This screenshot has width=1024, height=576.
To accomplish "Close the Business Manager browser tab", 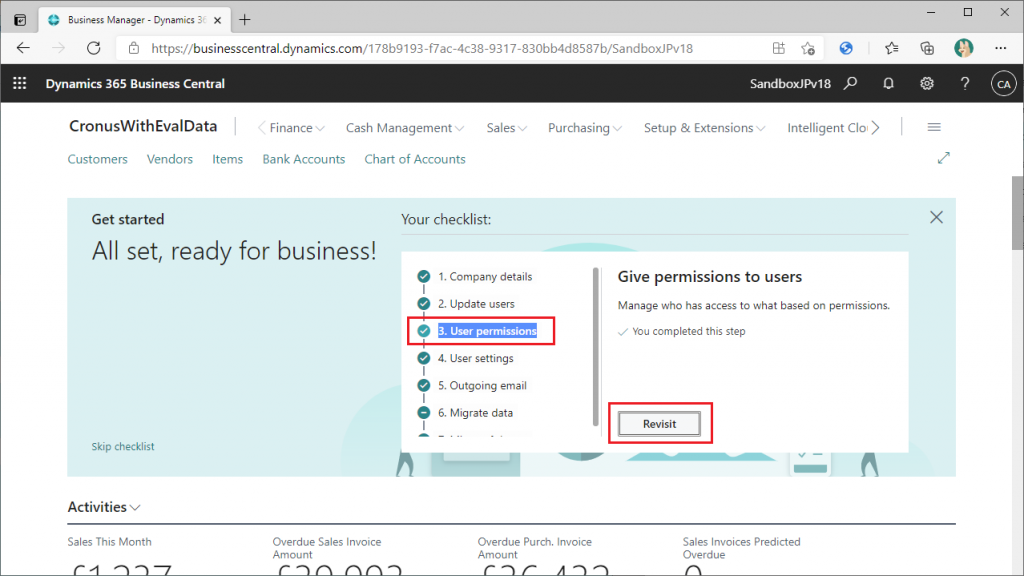I will 217,20.
